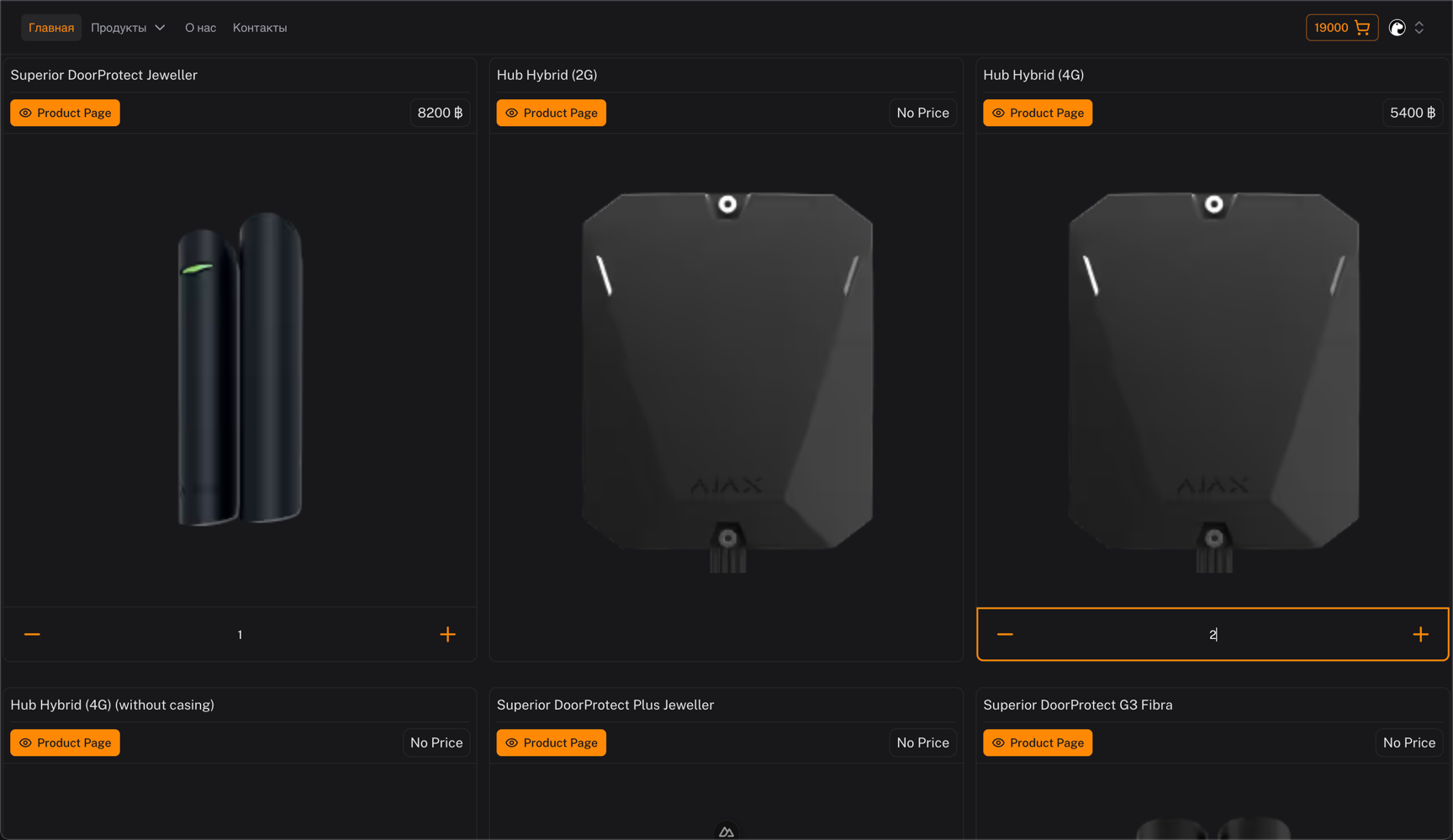Decrease quantity of Hub Hybrid (4G)
Viewport: 1453px width, 840px height.
pos(1005,634)
